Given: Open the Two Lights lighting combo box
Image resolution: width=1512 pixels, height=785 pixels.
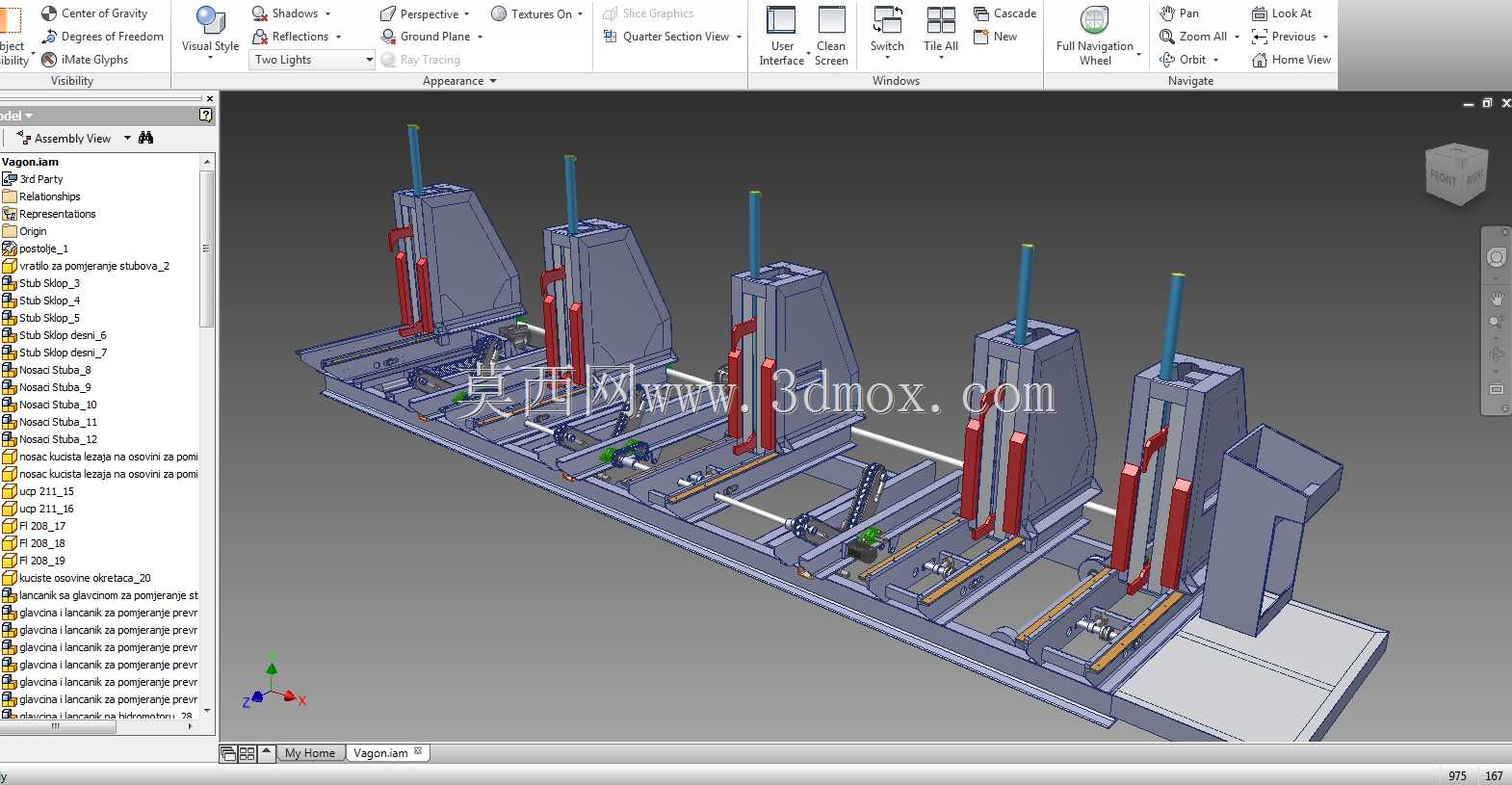Looking at the screenshot, I should [x=313, y=60].
